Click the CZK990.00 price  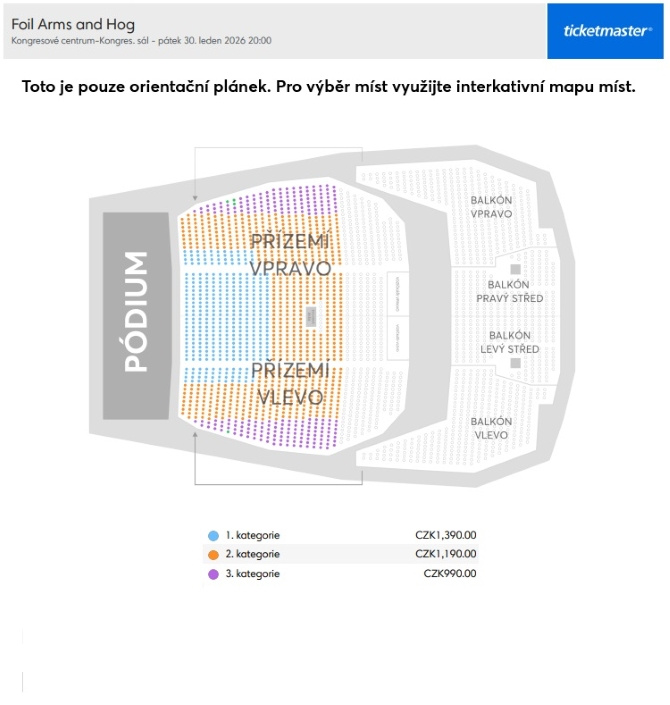tap(450, 573)
